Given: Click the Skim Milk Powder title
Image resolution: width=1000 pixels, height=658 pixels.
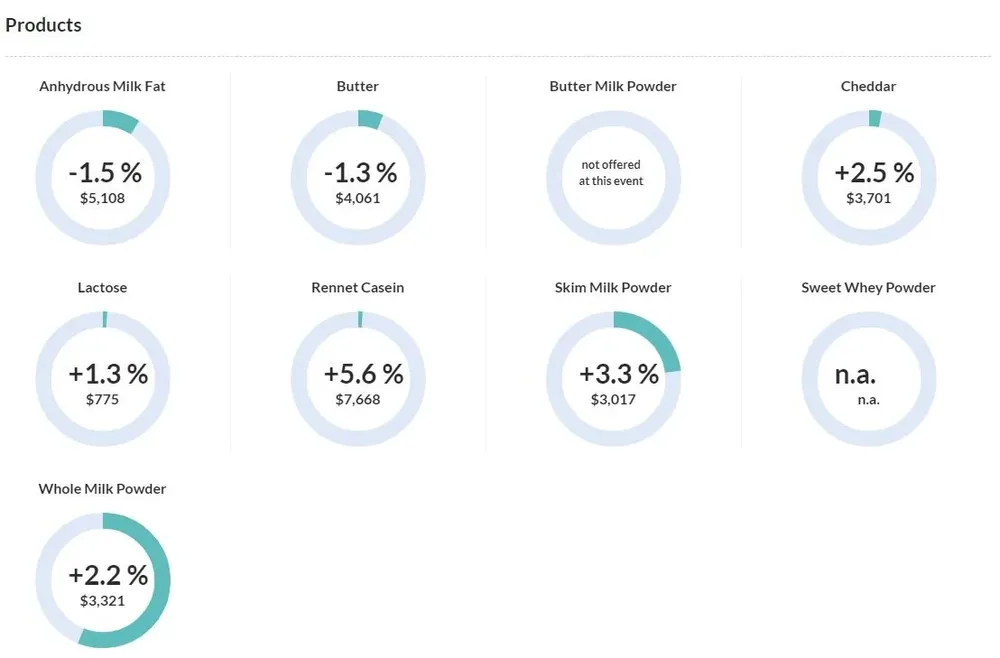Looking at the screenshot, I should (x=612, y=287).
